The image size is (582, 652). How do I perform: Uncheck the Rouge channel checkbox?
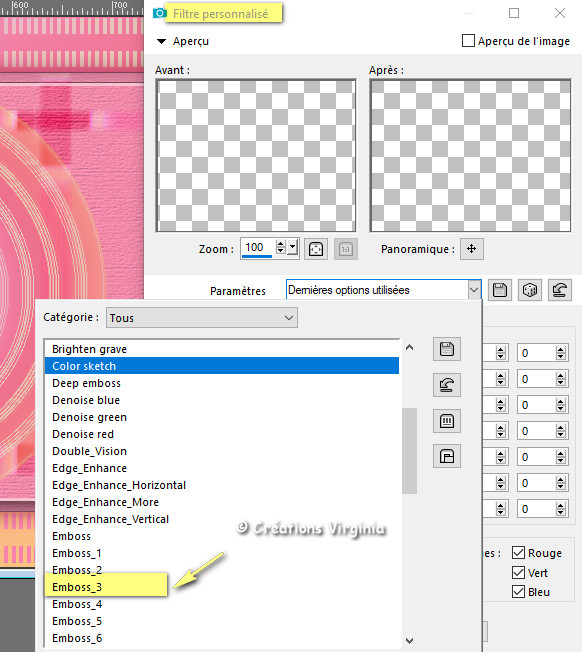(518, 553)
